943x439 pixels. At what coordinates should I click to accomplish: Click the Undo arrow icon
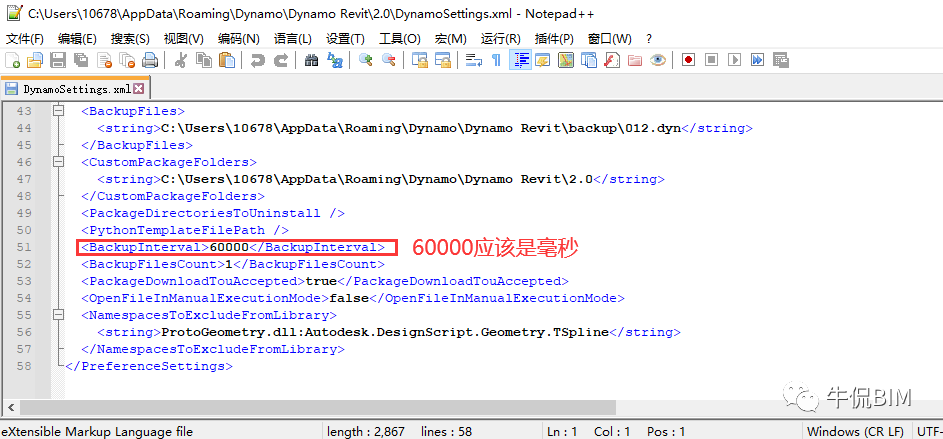point(257,60)
